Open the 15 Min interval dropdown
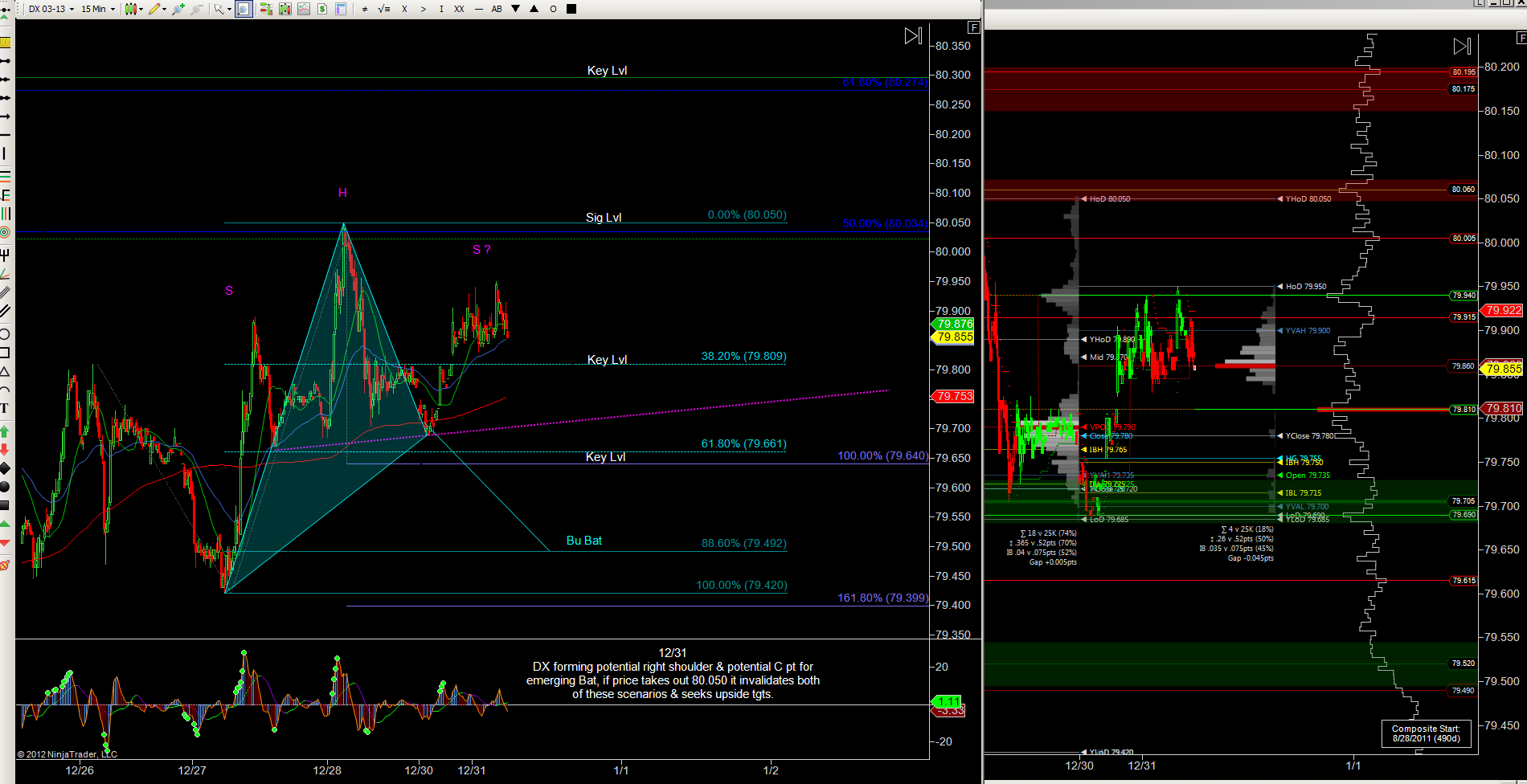1527x784 pixels. pyautogui.click(x=97, y=9)
